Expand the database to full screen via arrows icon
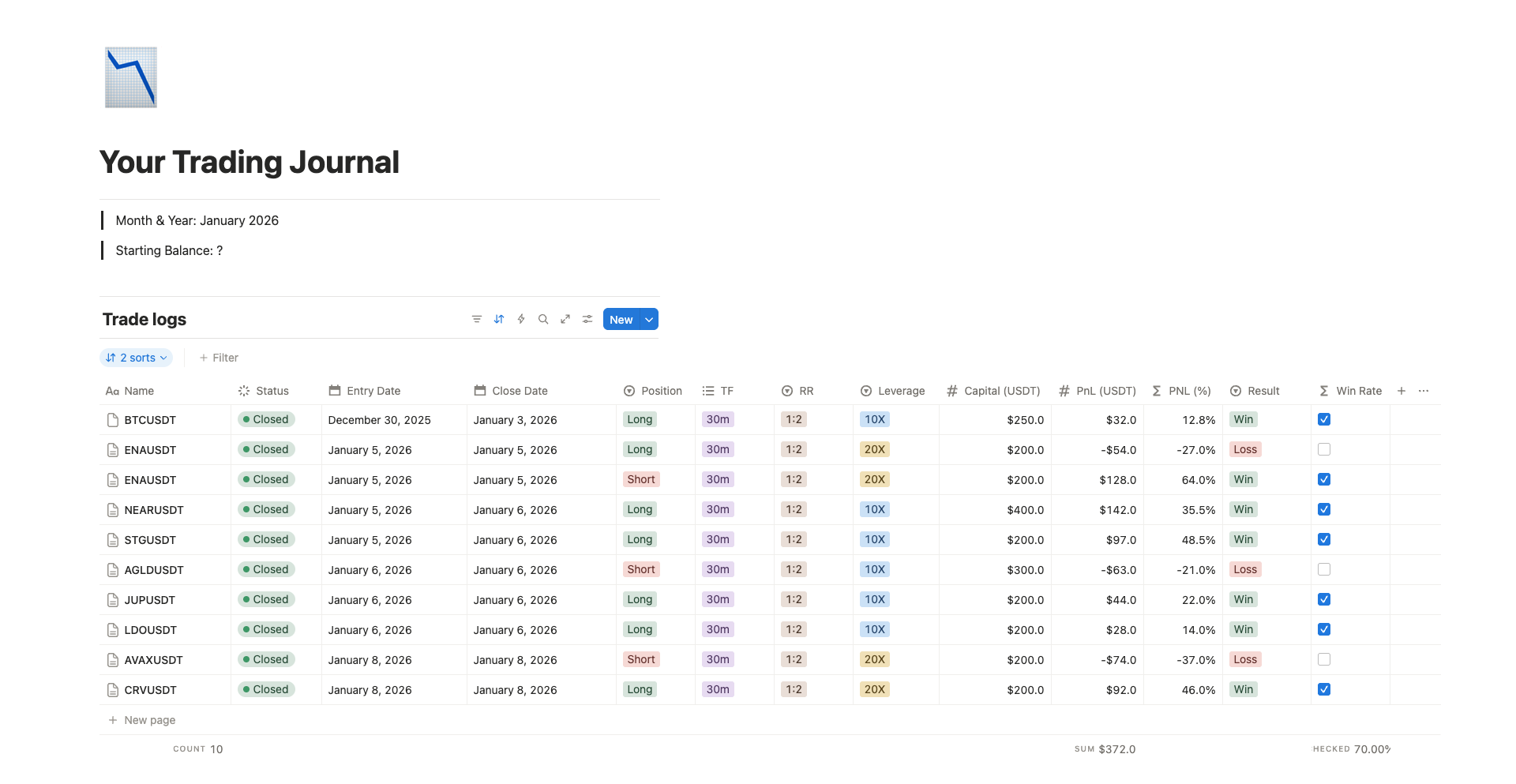Image resolution: width=1516 pixels, height=784 pixels. (x=565, y=319)
